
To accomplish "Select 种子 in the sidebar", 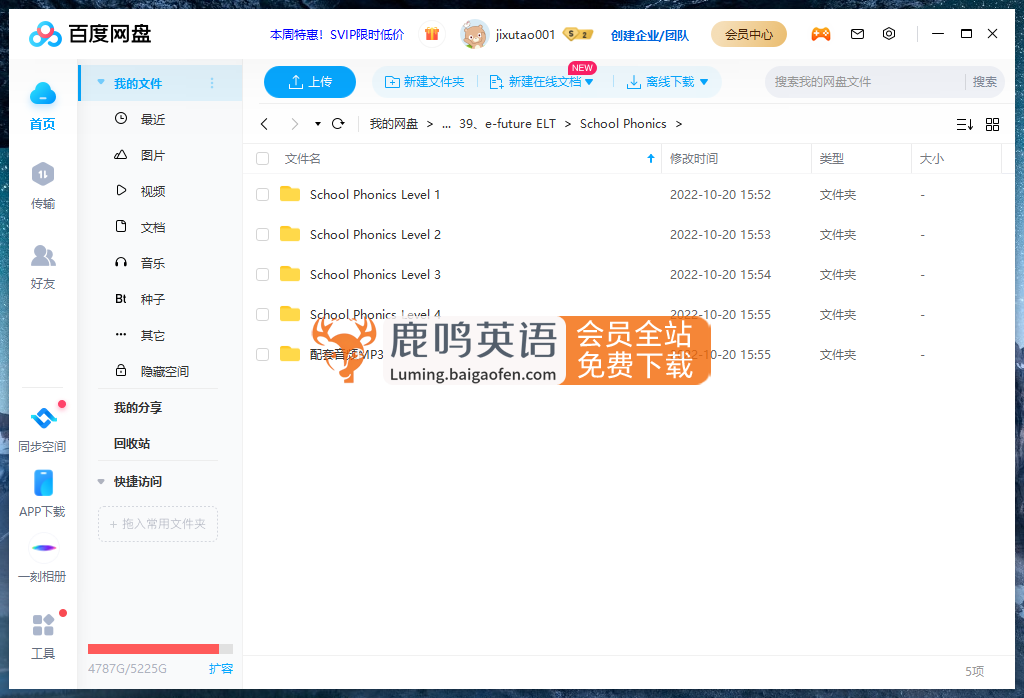I will point(153,299).
